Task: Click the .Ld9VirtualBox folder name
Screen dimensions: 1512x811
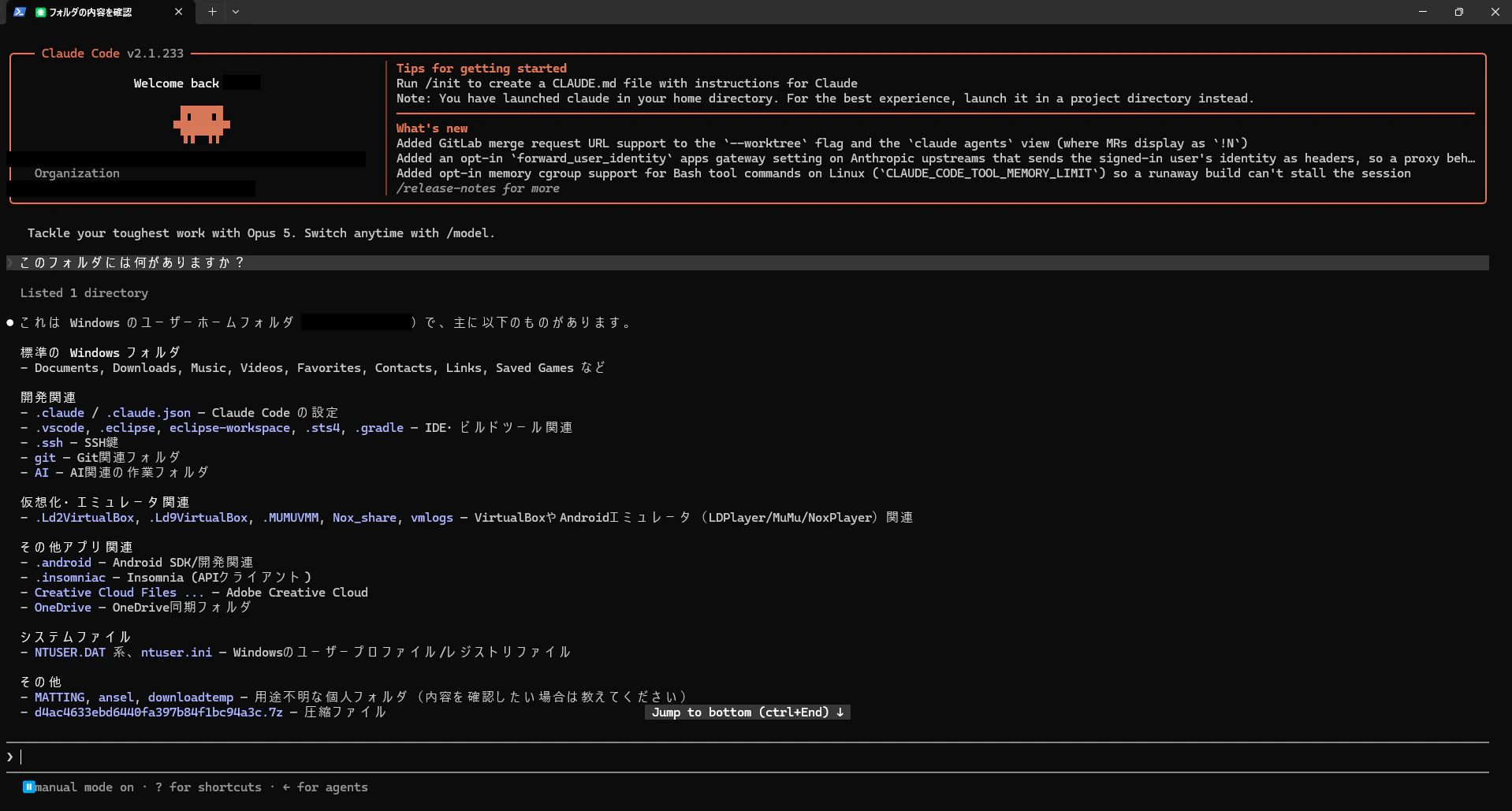Action: click(198, 518)
